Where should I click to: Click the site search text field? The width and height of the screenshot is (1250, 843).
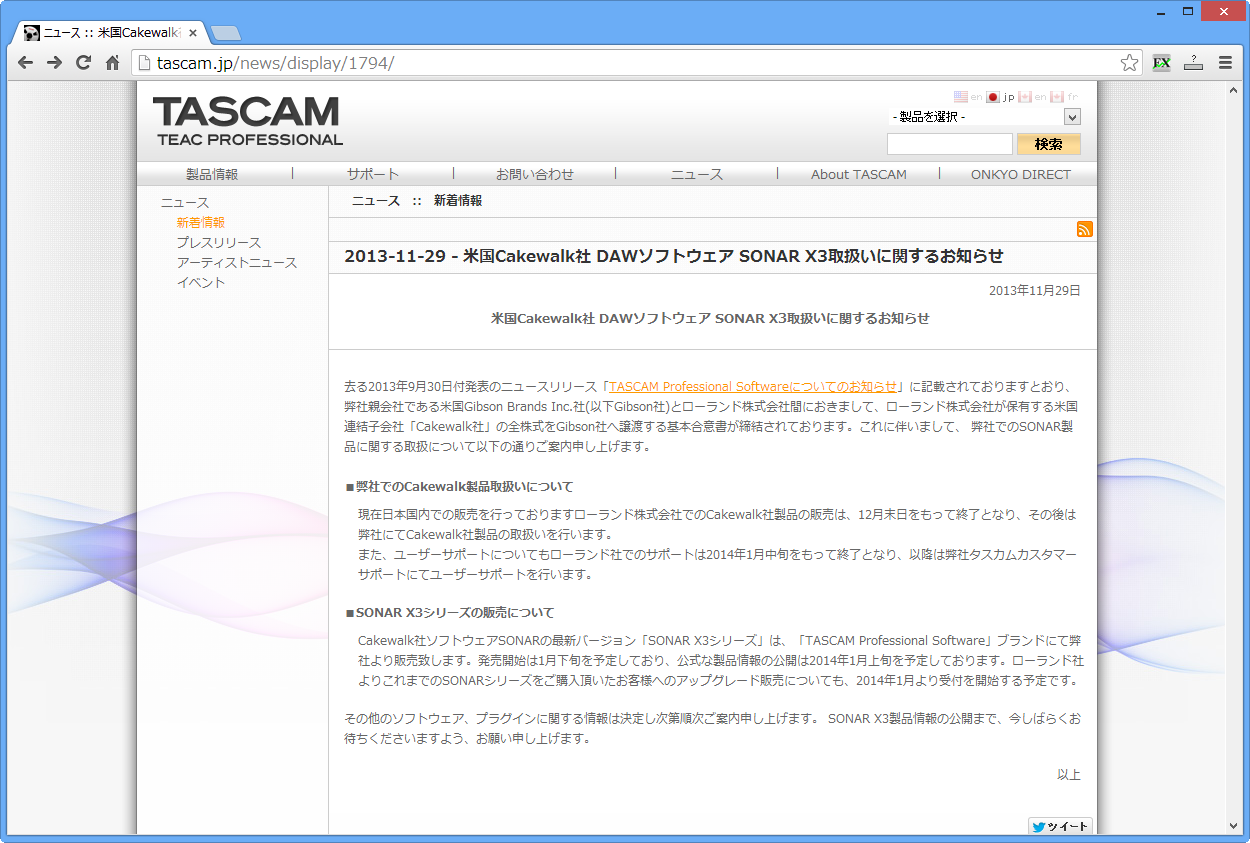[949, 144]
